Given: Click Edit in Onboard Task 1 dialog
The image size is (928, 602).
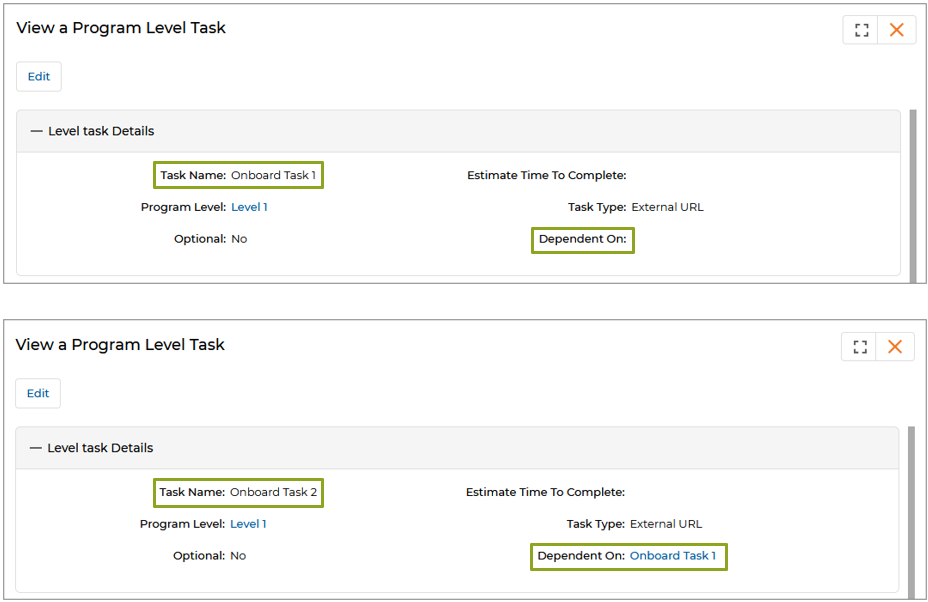Looking at the screenshot, I should click(39, 76).
